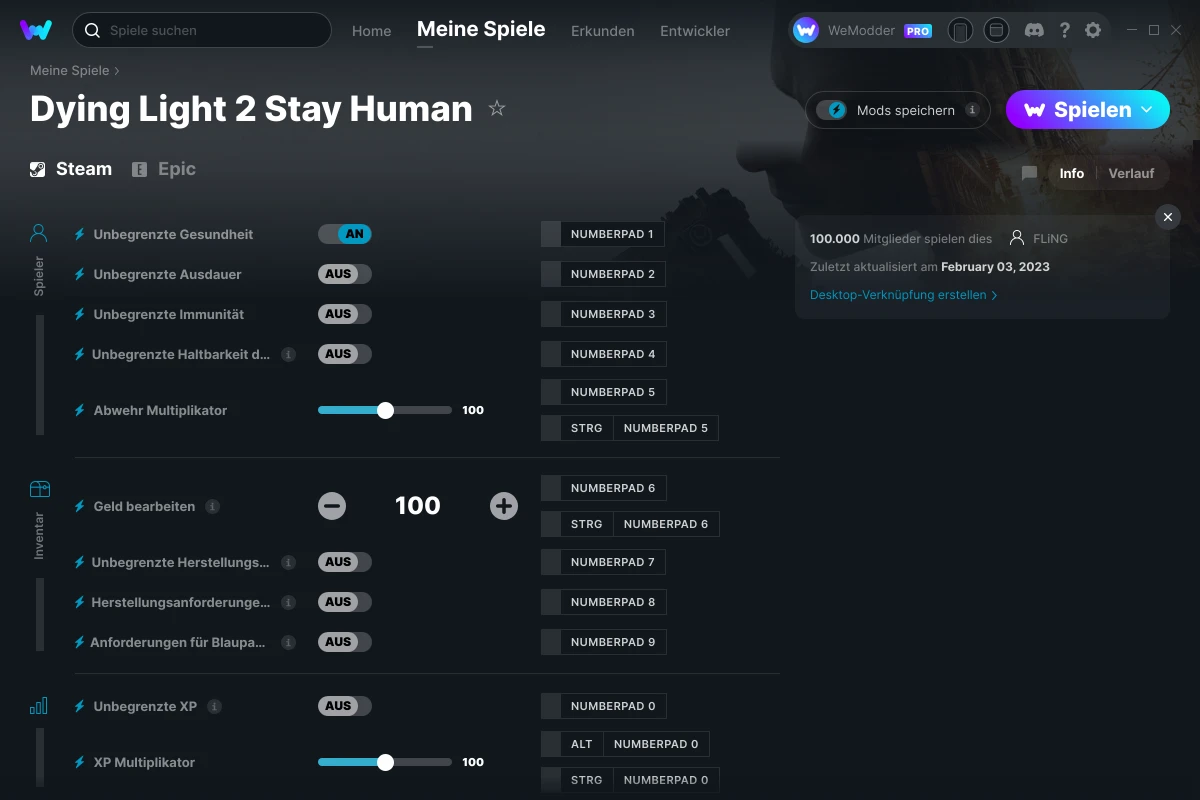The image size is (1200, 800).
Task: Enable Unbegrenzte Herstellungs toggle
Action: 345,562
